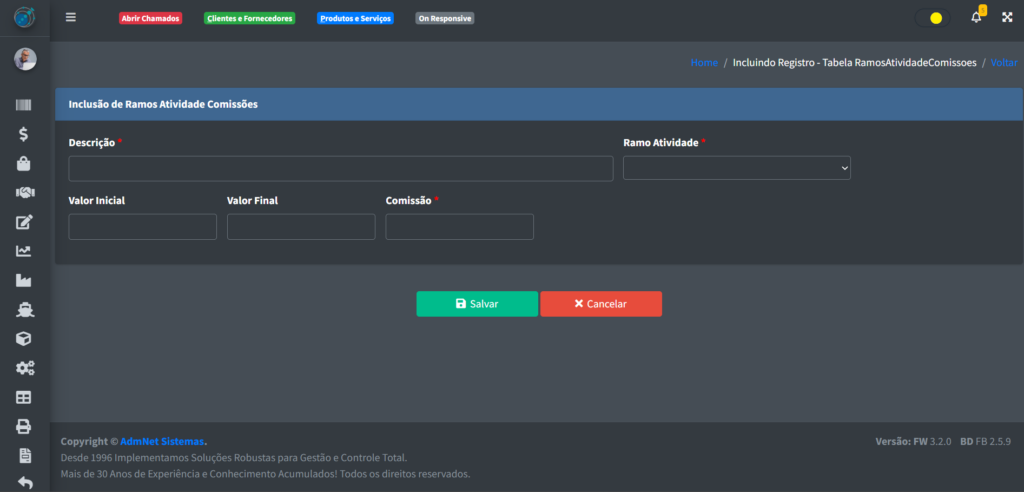The image size is (1024, 492).
Task: Open Clientes e Fornecedores shortcut
Action: point(249,18)
